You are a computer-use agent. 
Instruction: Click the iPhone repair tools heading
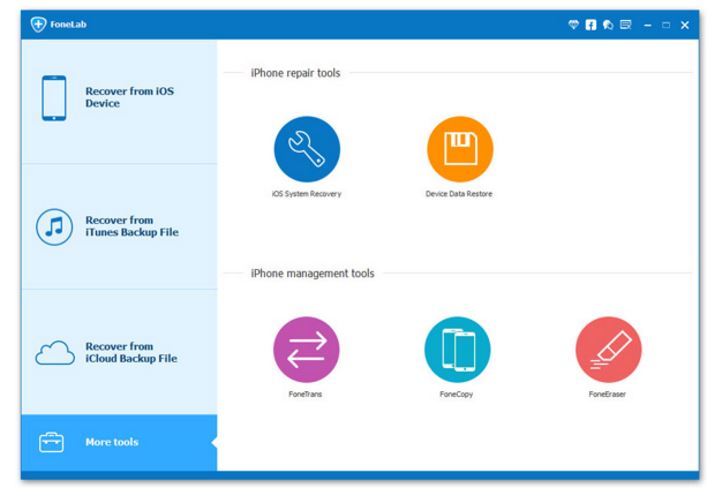click(295, 73)
